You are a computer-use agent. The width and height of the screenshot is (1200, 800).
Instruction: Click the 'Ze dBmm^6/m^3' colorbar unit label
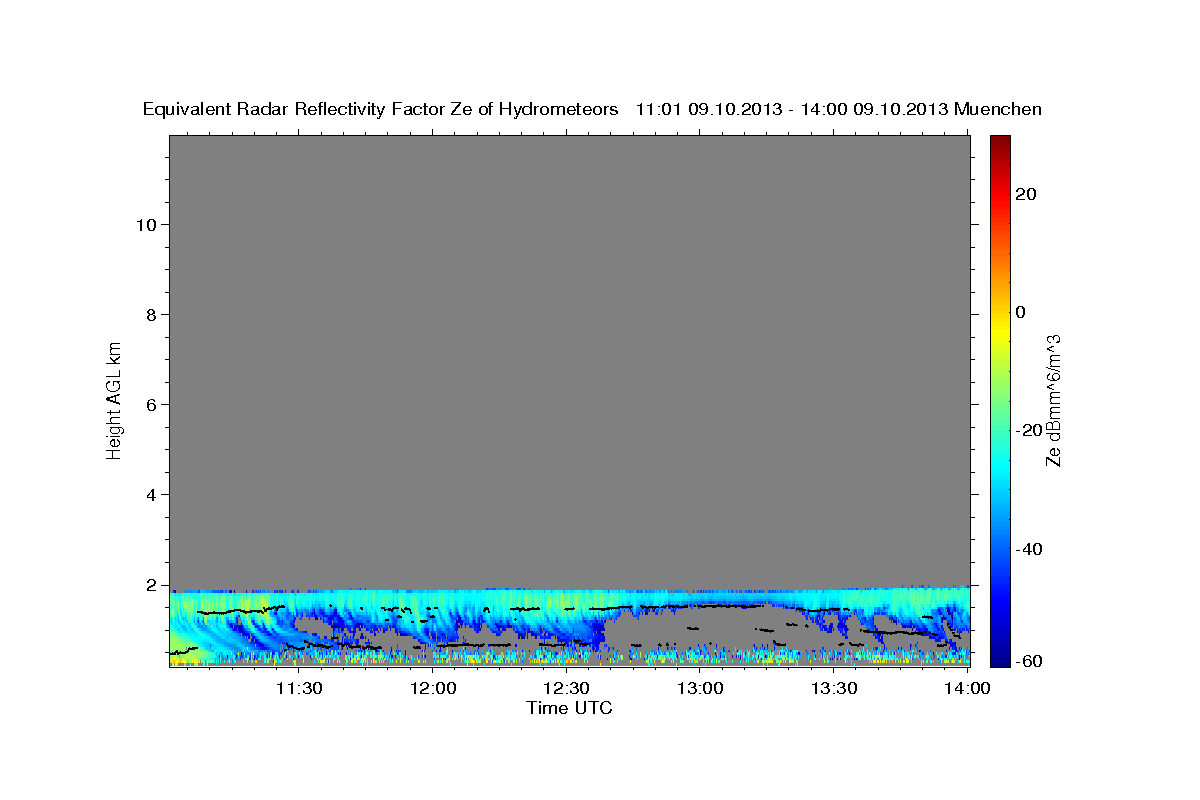pos(1053,400)
